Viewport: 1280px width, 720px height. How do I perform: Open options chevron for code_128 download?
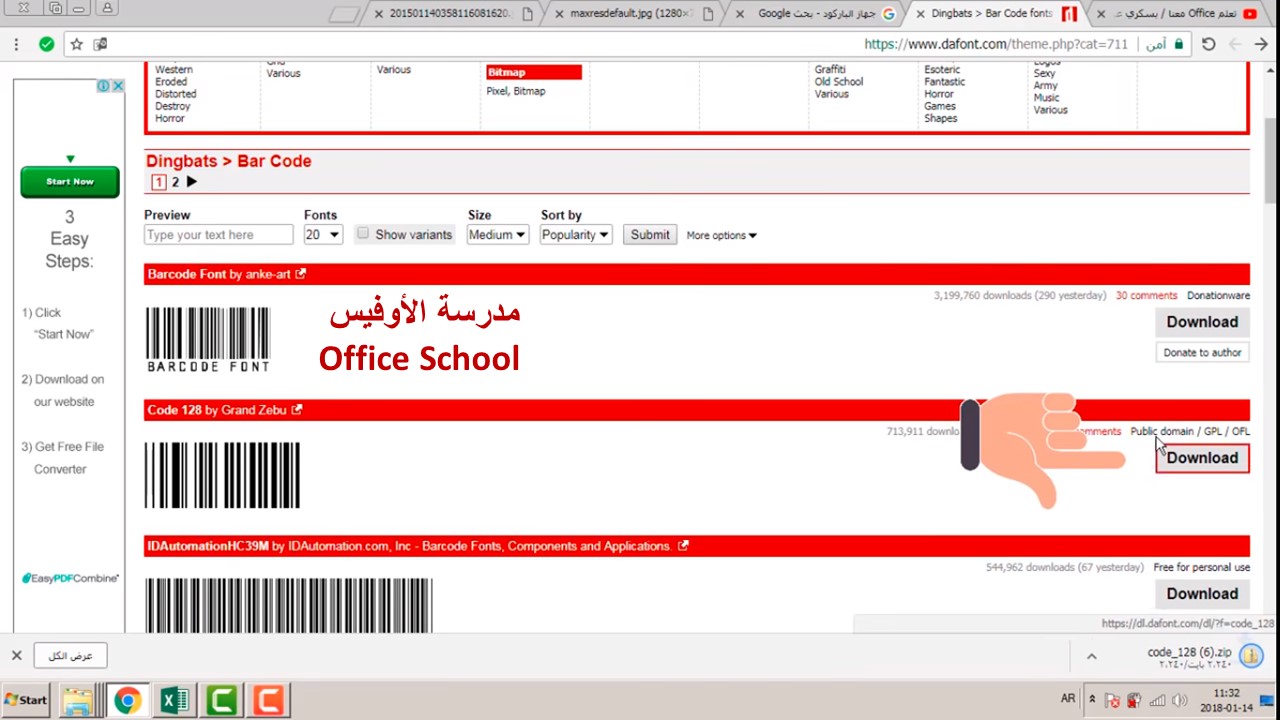point(1091,656)
